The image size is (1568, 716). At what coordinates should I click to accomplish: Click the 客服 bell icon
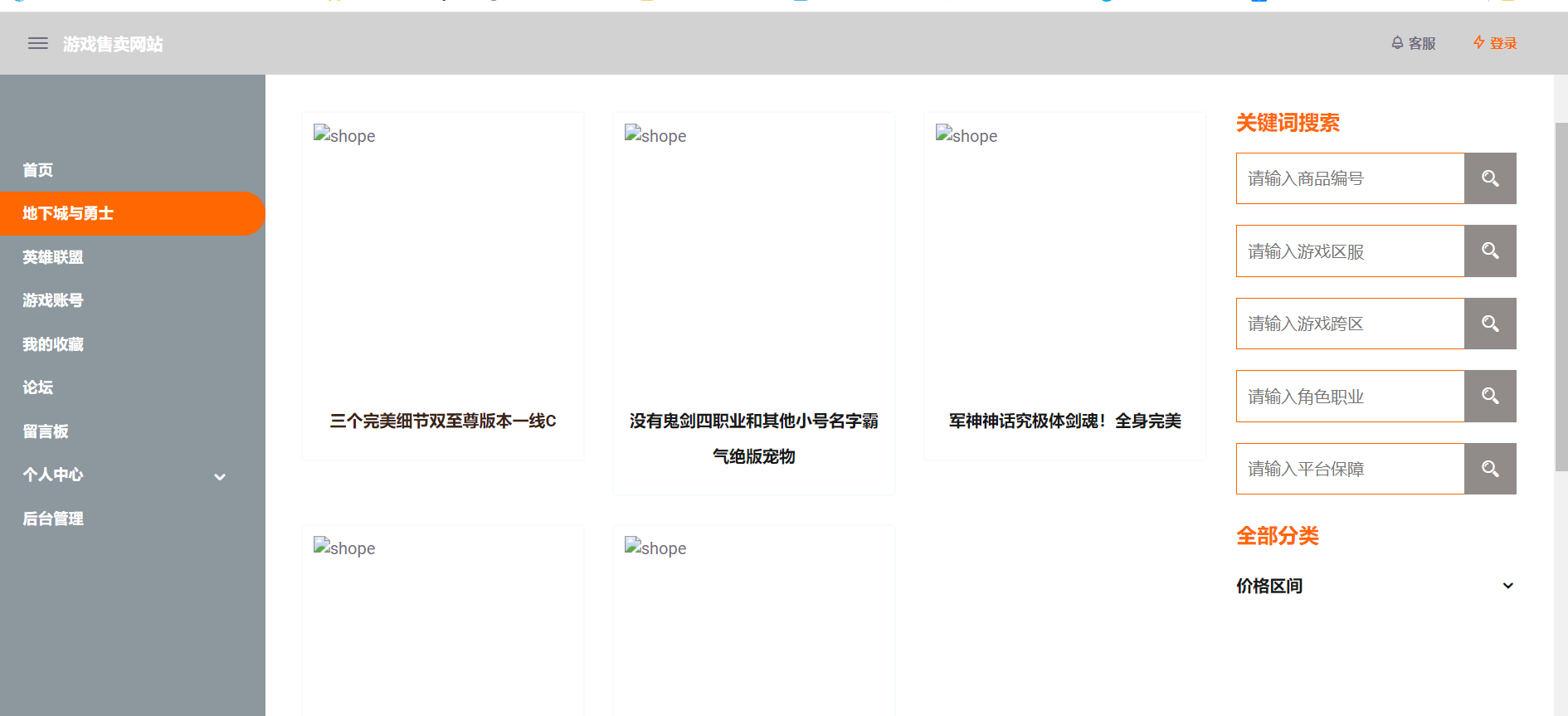(1397, 43)
